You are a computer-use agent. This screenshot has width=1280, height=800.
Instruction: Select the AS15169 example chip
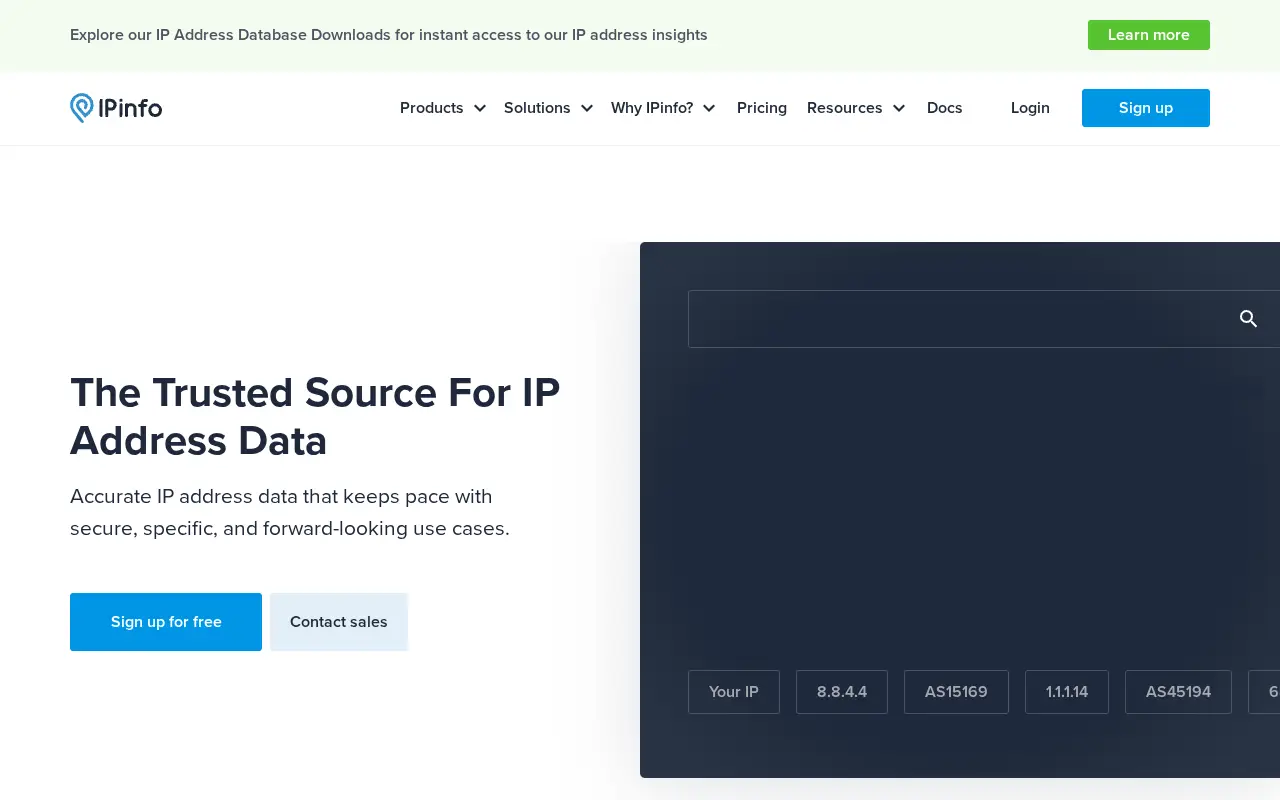click(956, 692)
